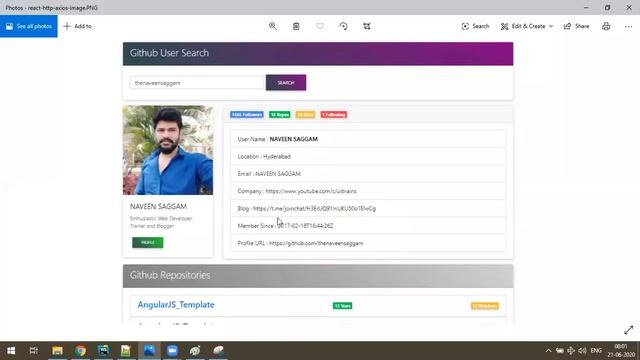Open the Add to menu
This screenshot has width=640, height=360.
pyautogui.click(x=78, y=26)
